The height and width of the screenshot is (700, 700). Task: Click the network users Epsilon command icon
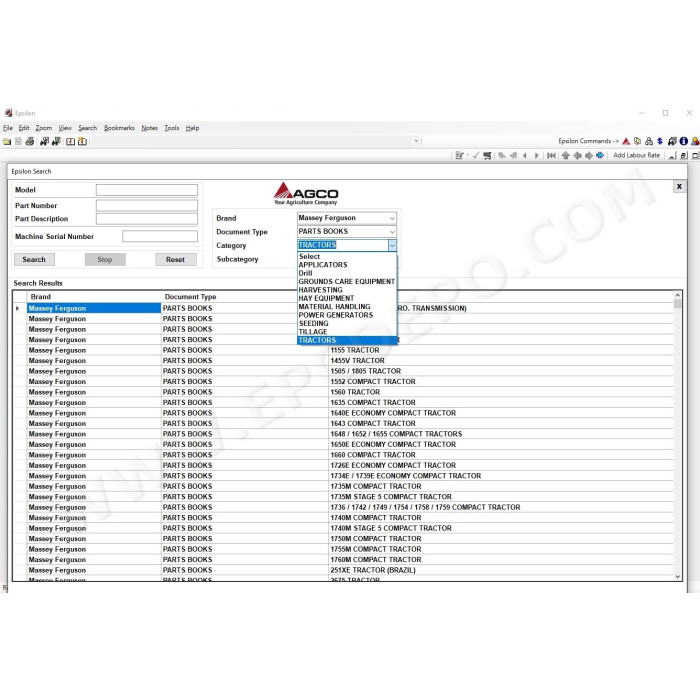[649, 141]
